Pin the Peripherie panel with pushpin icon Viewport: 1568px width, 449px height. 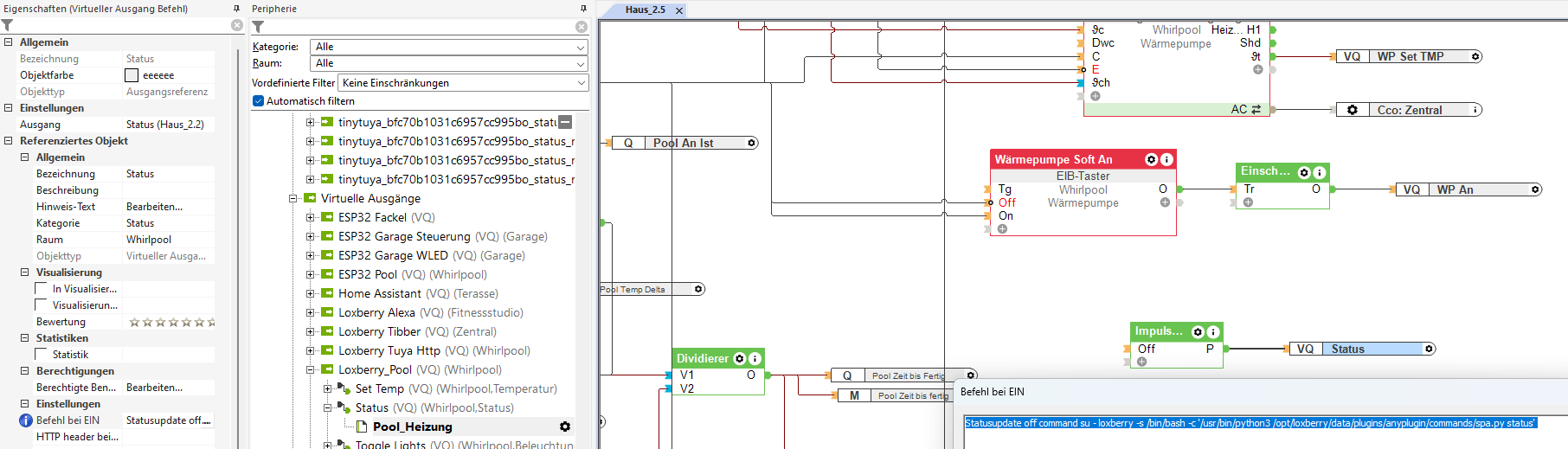pos(583,9)
